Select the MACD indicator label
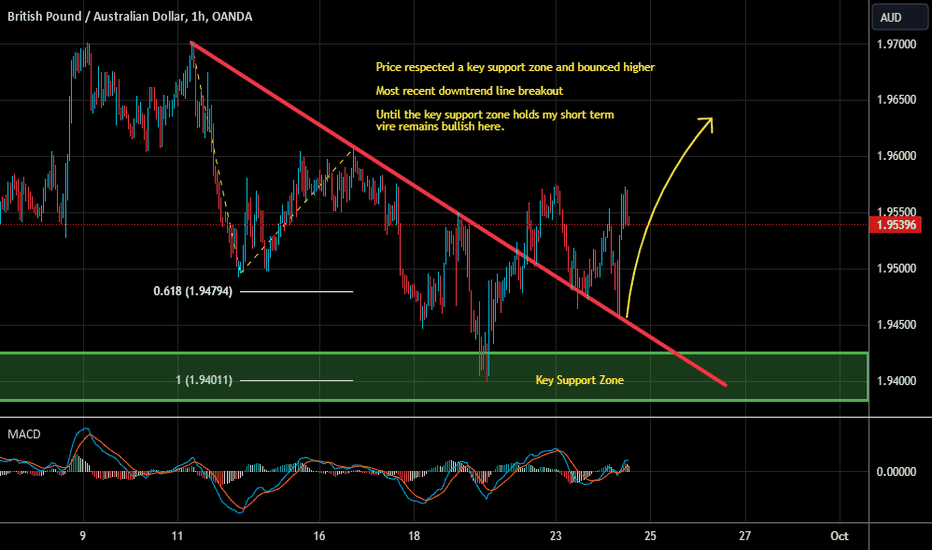This screenshot has height=550, width=932. pos(24,435)
